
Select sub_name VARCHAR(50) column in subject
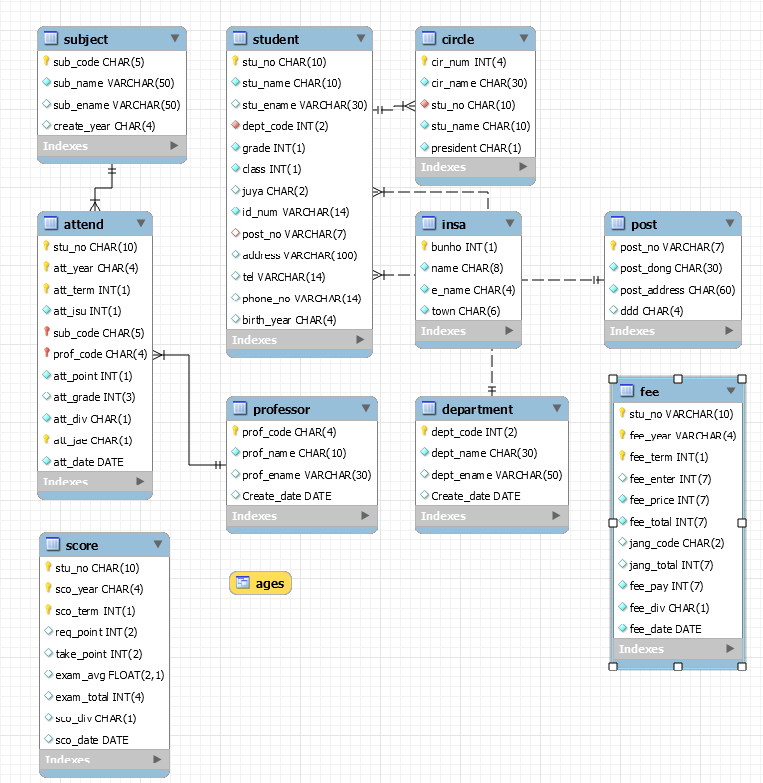[x=112, y=83]
